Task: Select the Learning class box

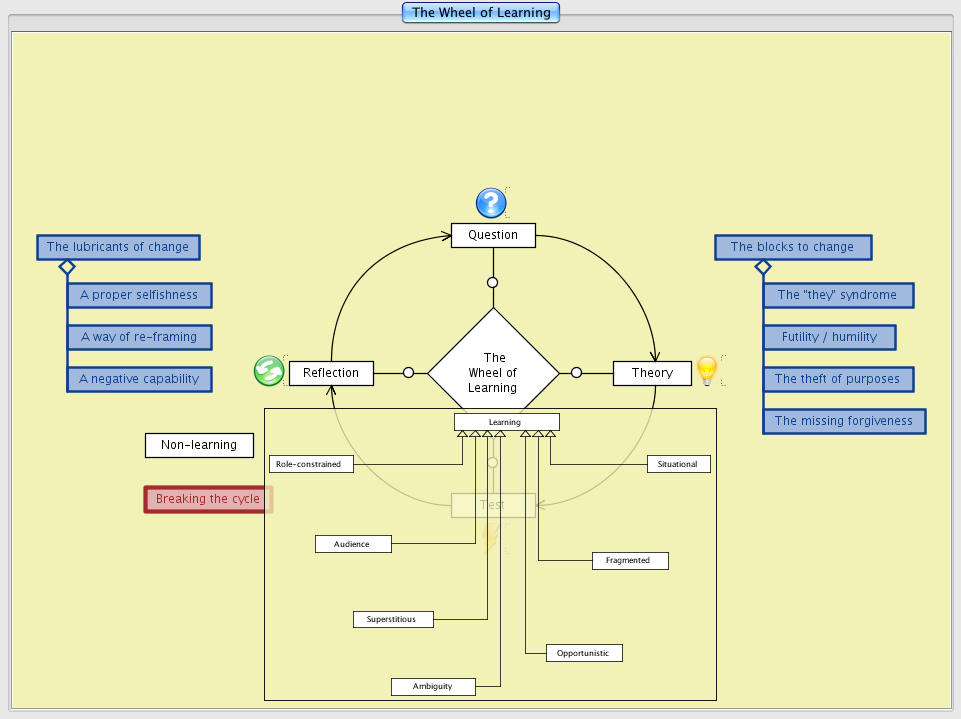Action: [505, 422]
